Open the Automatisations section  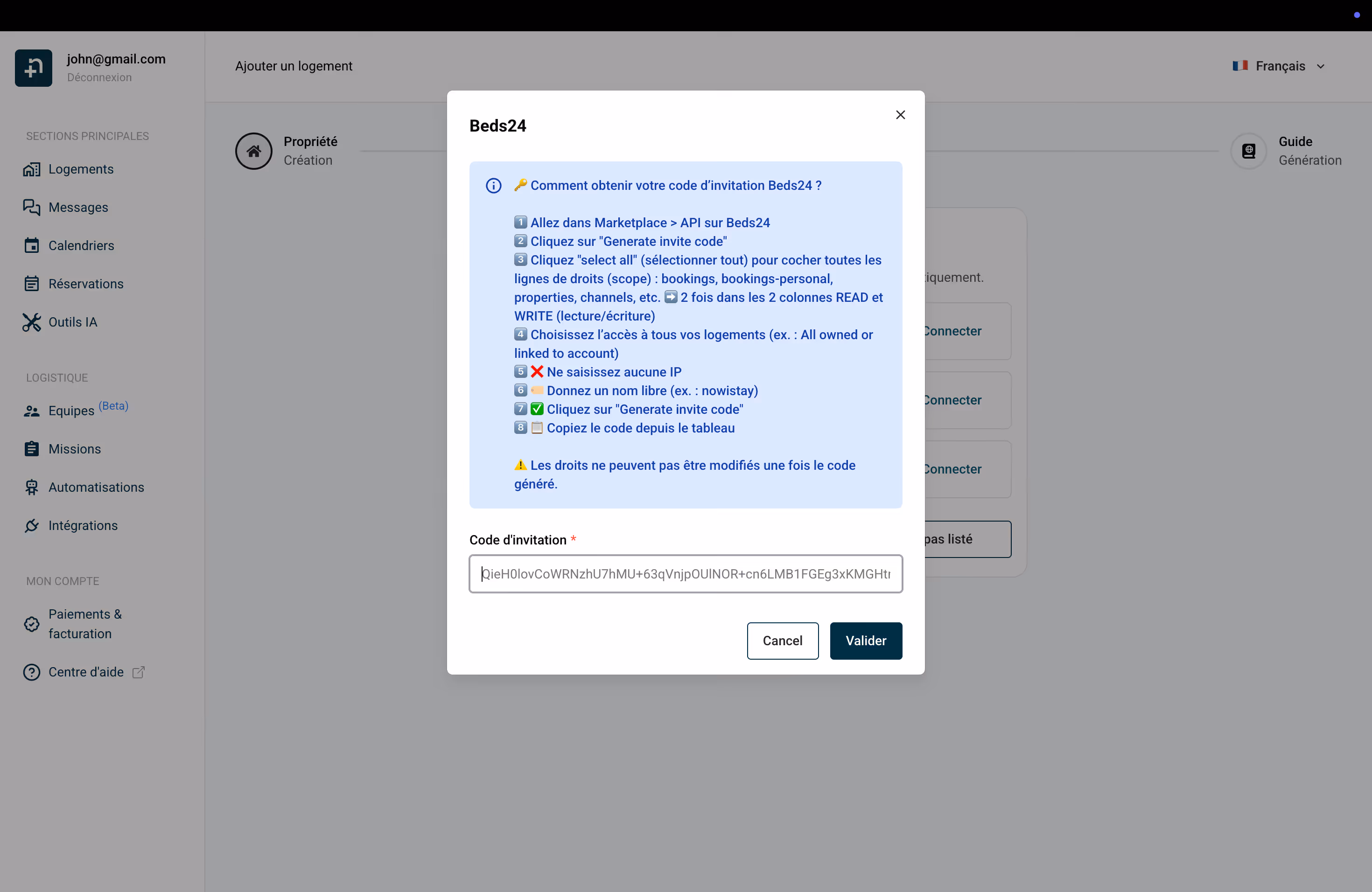point(96,488)
